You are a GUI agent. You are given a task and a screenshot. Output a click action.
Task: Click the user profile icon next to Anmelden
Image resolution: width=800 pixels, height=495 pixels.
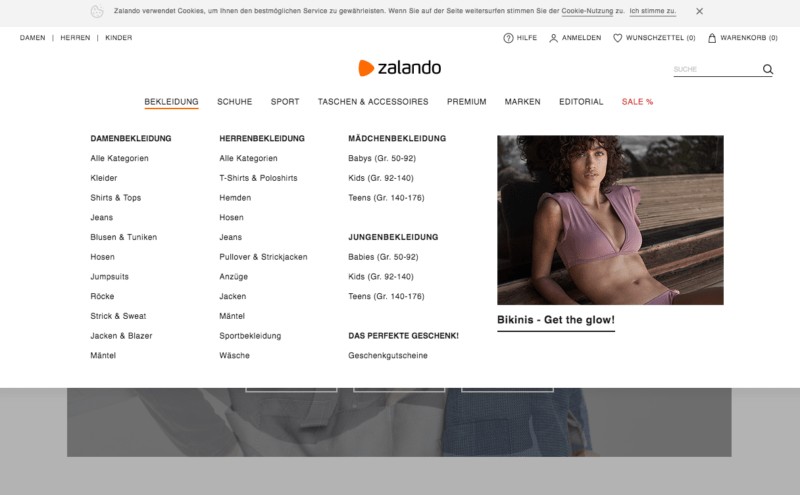tap(553, 38)
